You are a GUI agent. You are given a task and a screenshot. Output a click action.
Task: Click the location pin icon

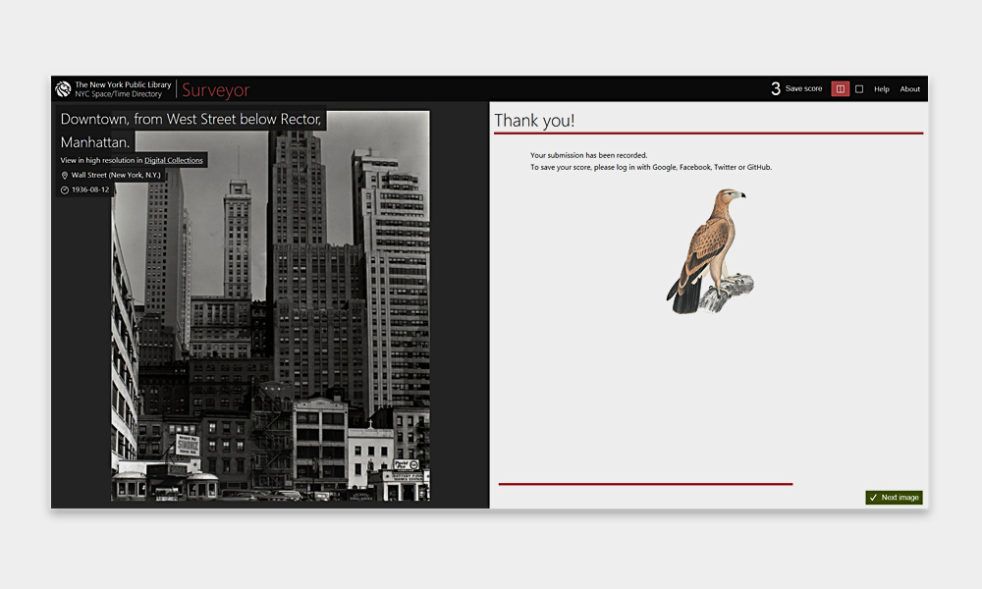65,175
